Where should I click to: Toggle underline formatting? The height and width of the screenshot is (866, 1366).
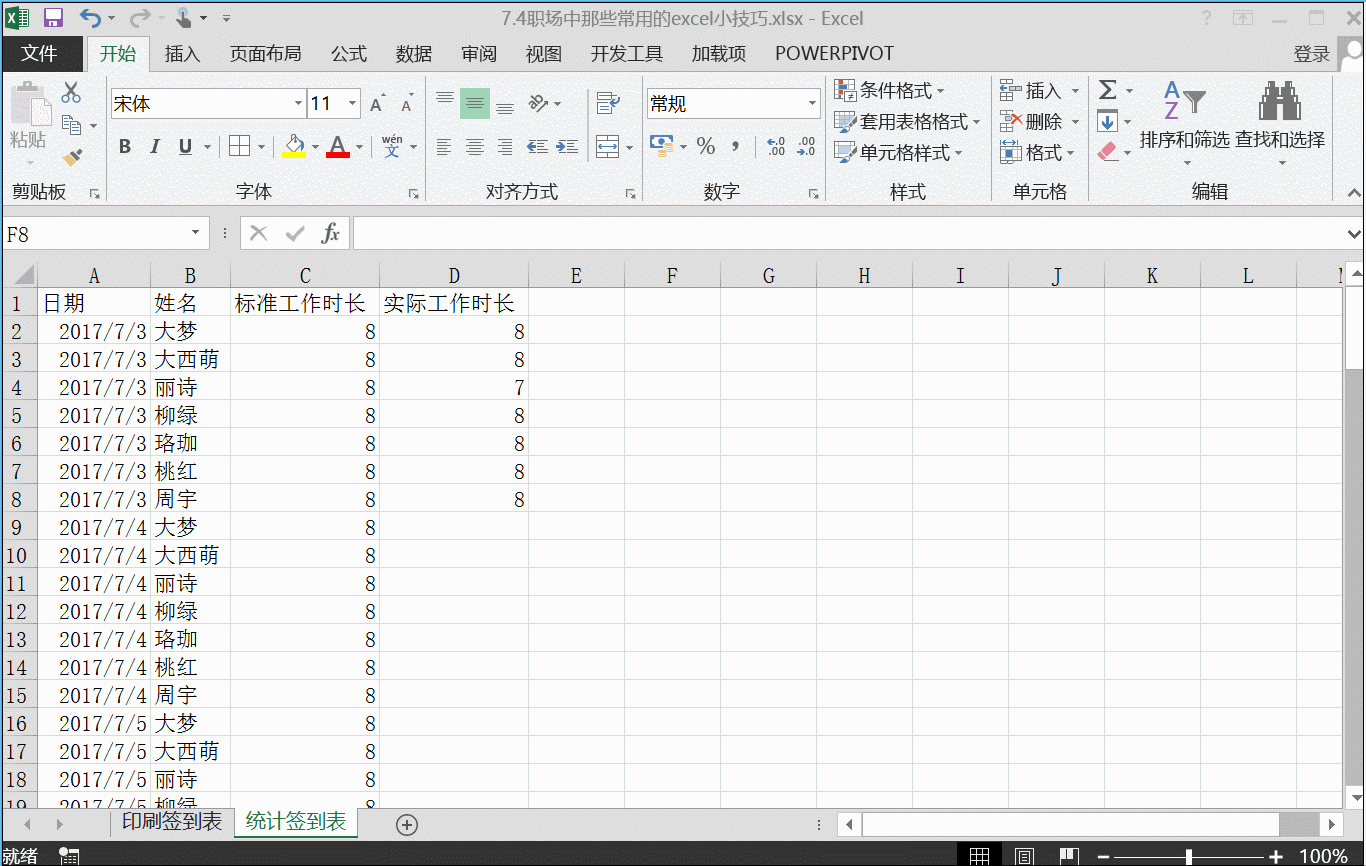pos(185,147)
